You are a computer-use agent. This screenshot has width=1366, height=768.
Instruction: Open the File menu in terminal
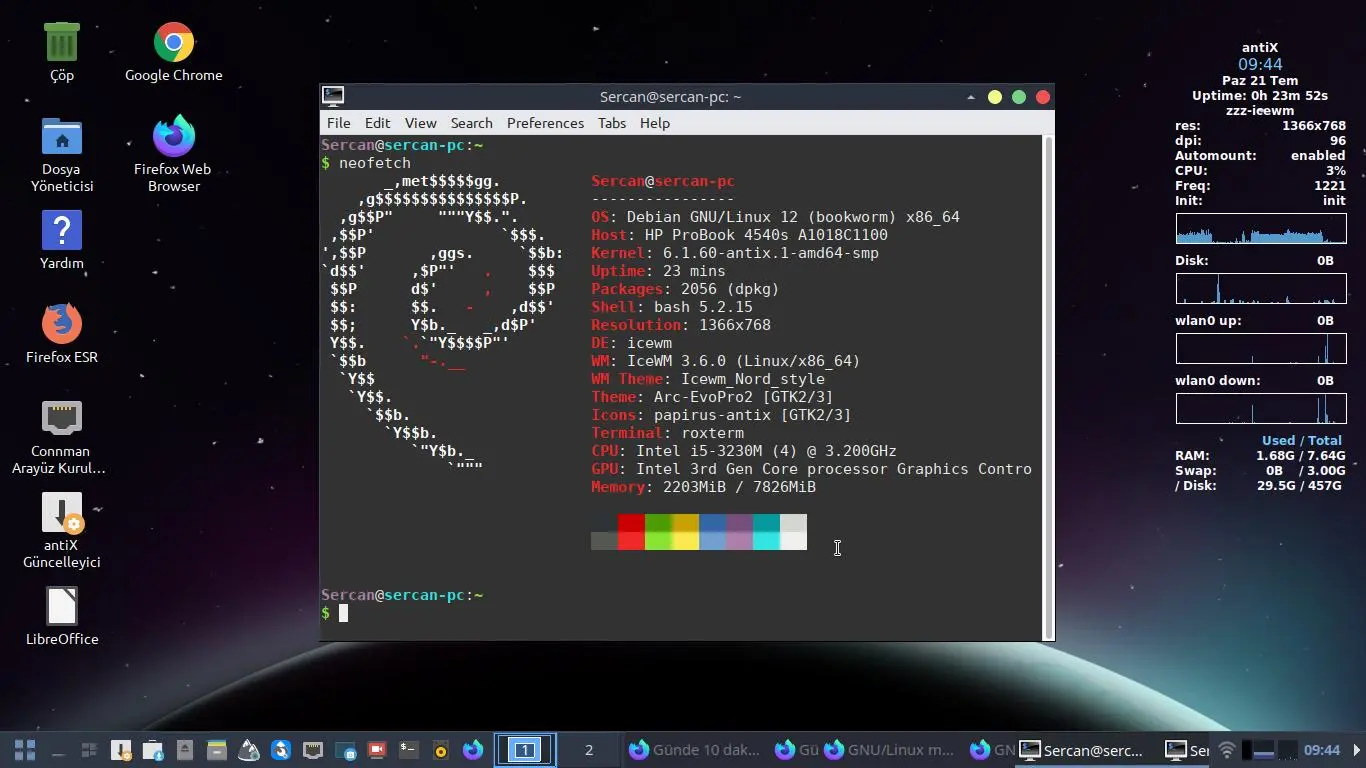[x=338, y=123]
